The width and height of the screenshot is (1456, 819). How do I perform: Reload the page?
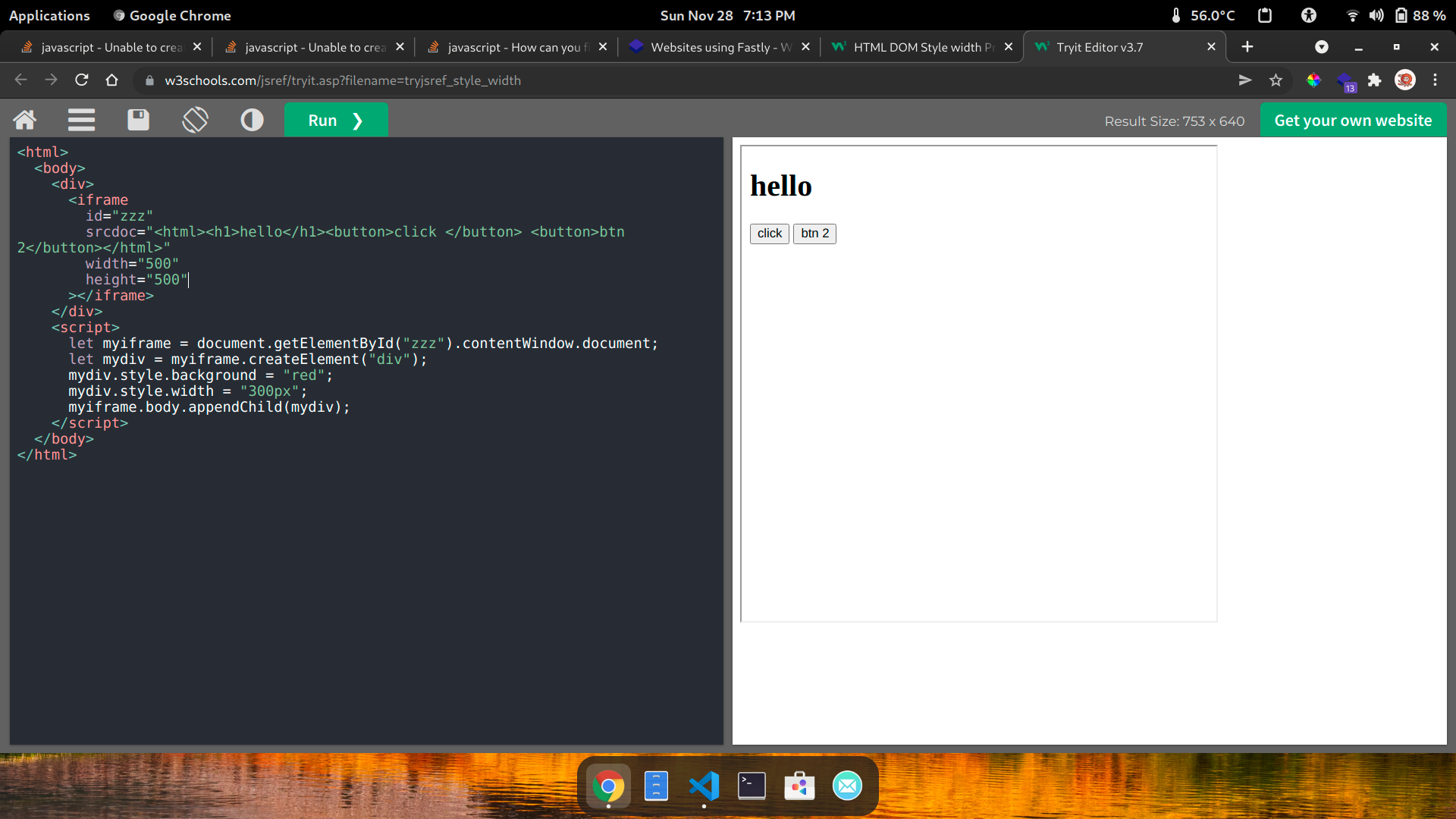pos(81,80)
